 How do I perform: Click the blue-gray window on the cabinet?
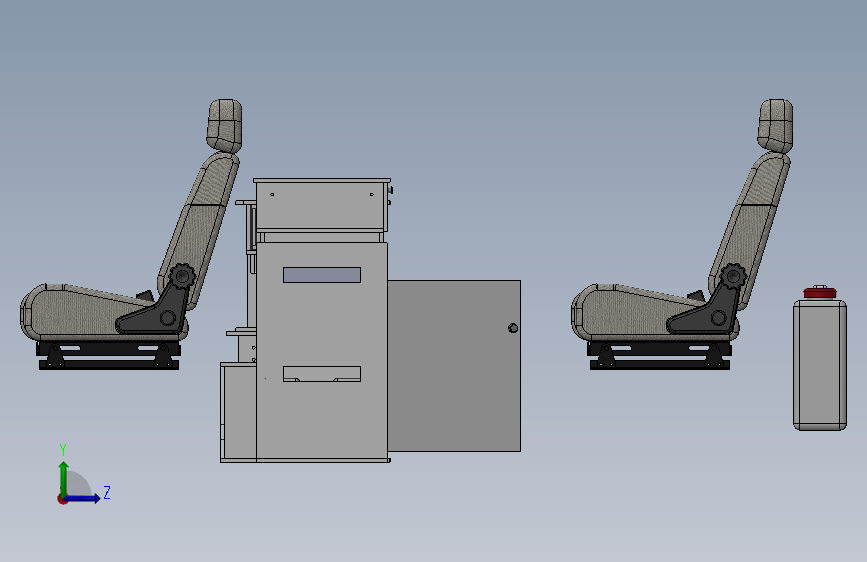pos(322,275)
